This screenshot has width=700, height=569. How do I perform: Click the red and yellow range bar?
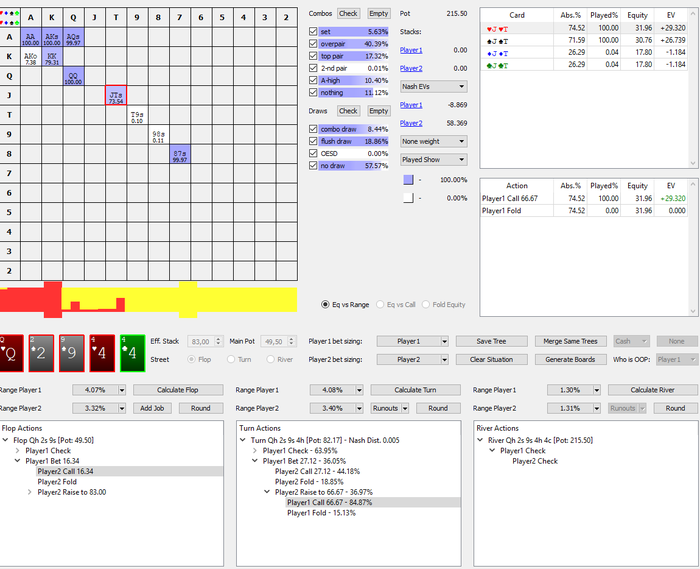[148, 299]
